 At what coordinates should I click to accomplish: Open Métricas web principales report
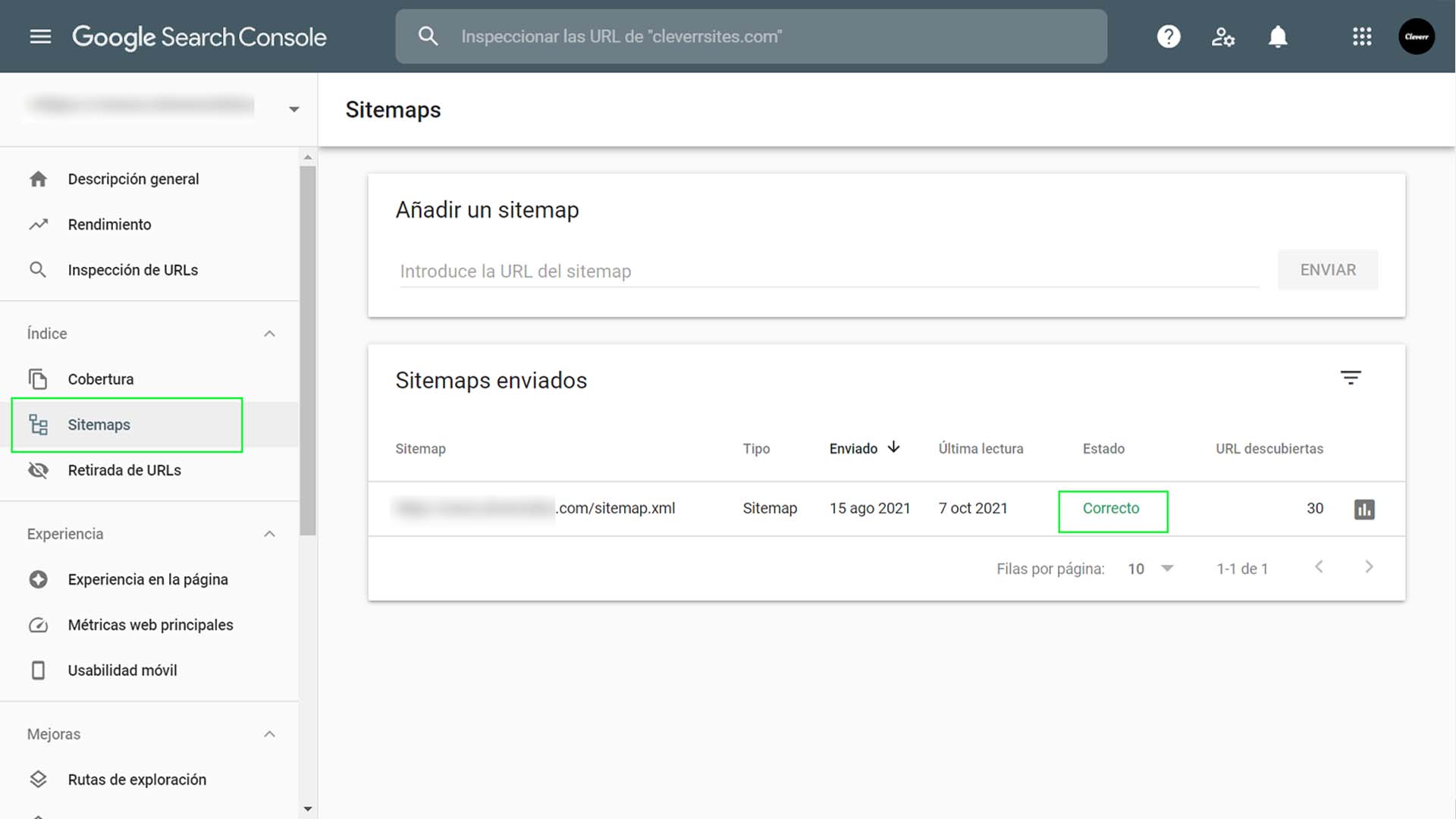[149, 625]
